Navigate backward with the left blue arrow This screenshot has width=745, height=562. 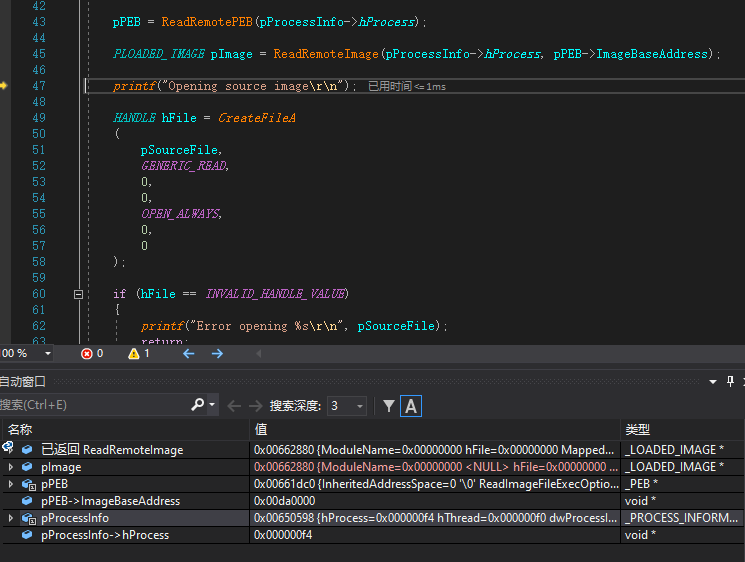[189, 353]
